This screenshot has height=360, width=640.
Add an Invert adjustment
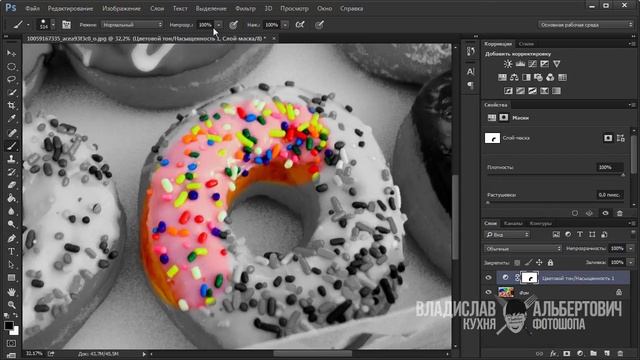[508, 91]
